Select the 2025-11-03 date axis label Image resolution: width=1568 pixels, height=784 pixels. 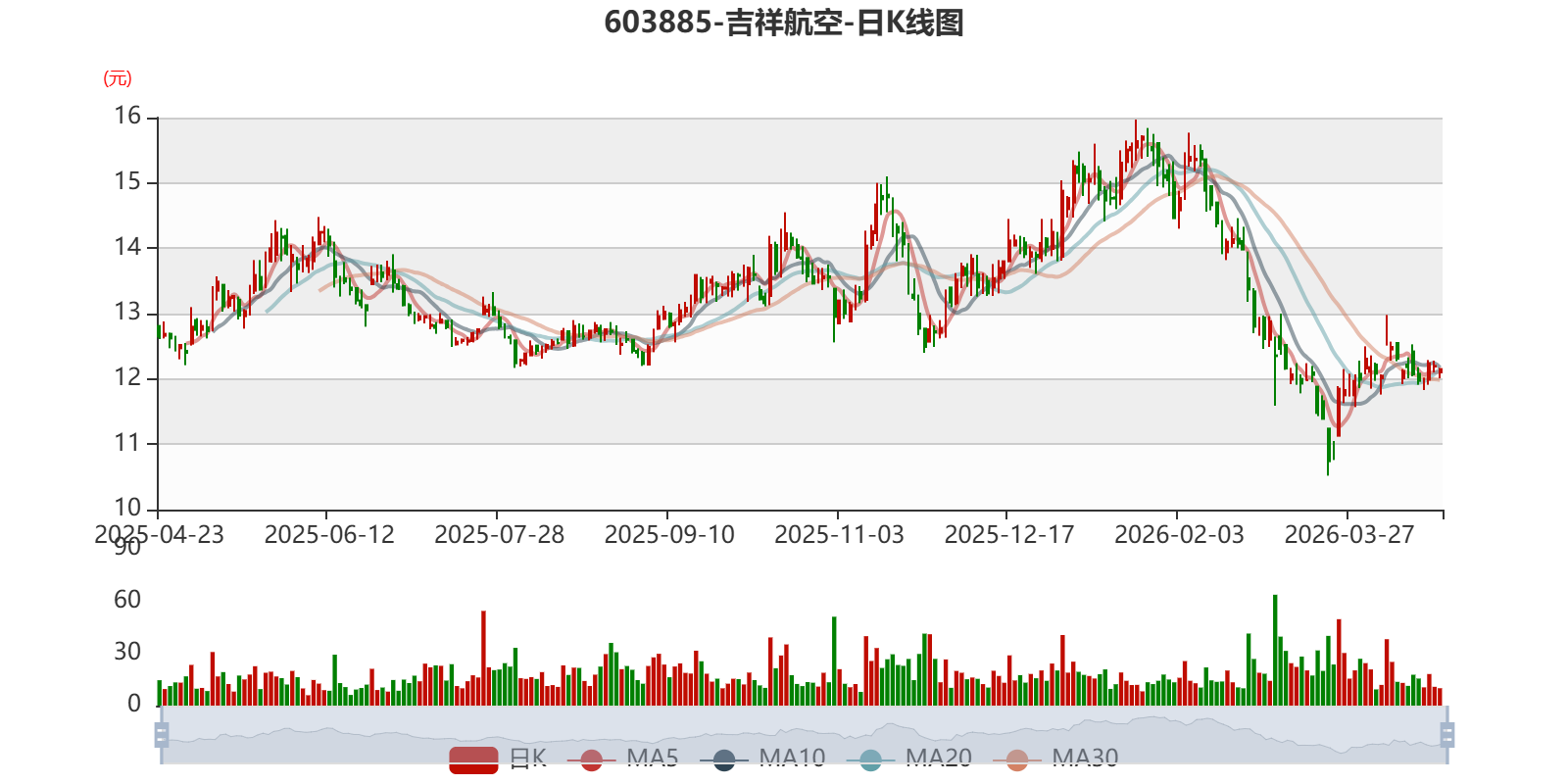839,535
